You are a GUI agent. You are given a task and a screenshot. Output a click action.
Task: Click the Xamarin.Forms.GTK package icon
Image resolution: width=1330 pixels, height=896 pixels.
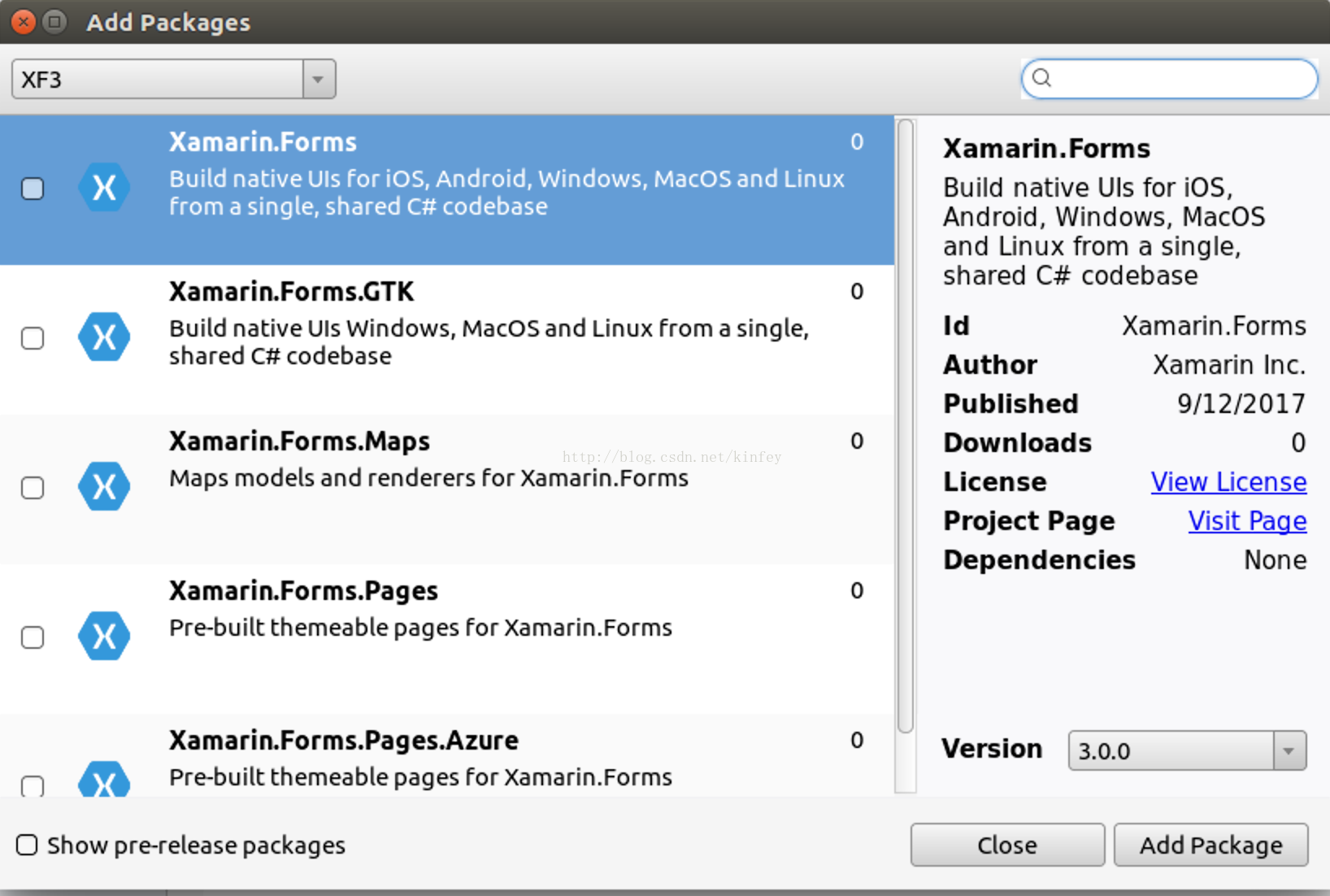tap(104, 337)
